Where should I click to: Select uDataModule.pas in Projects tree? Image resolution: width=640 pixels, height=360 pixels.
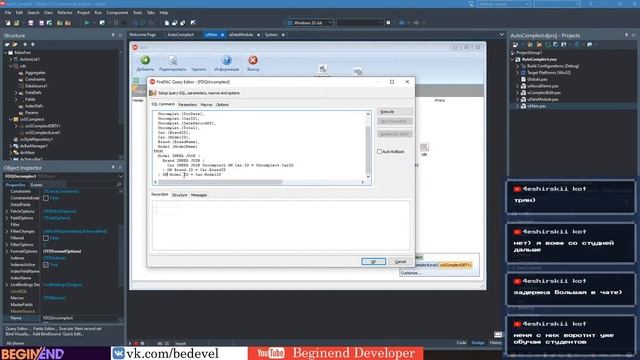click(x=542, y=99)
